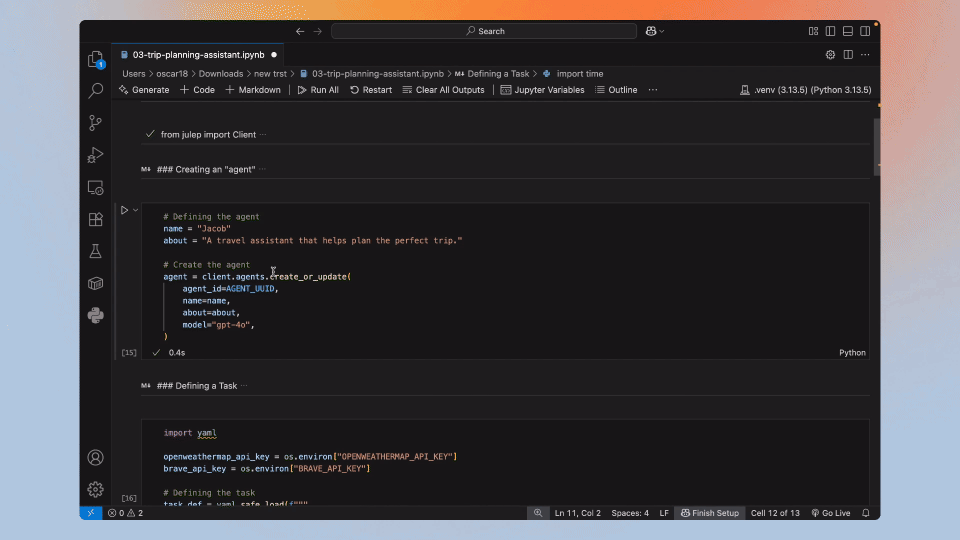Close the unsaved notebook tab dot
Viewport: 960px width, 540px height.
point(274,54)
